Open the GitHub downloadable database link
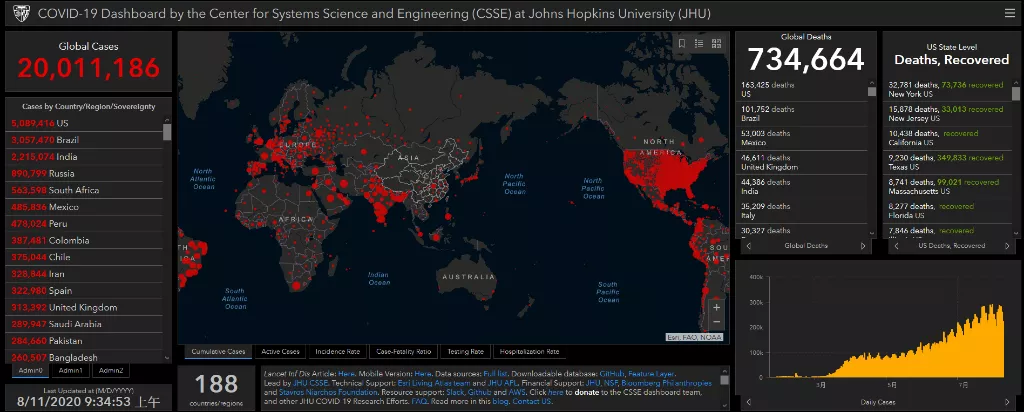 tap(612, 373)
